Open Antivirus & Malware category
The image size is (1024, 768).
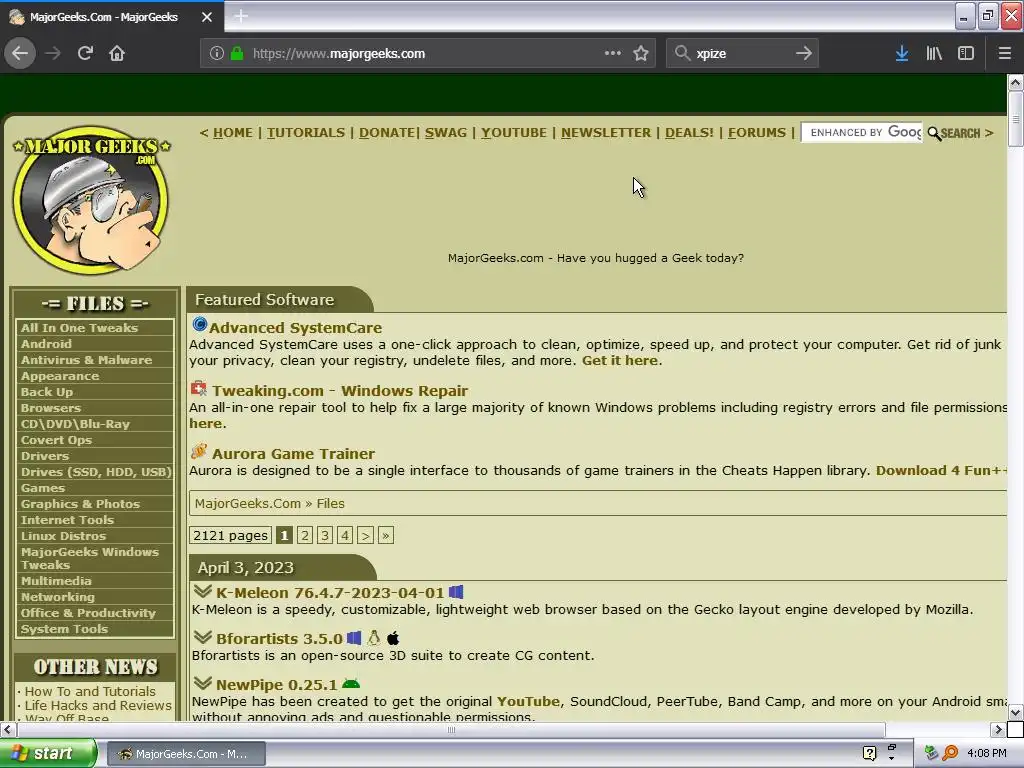pos(86,360)
